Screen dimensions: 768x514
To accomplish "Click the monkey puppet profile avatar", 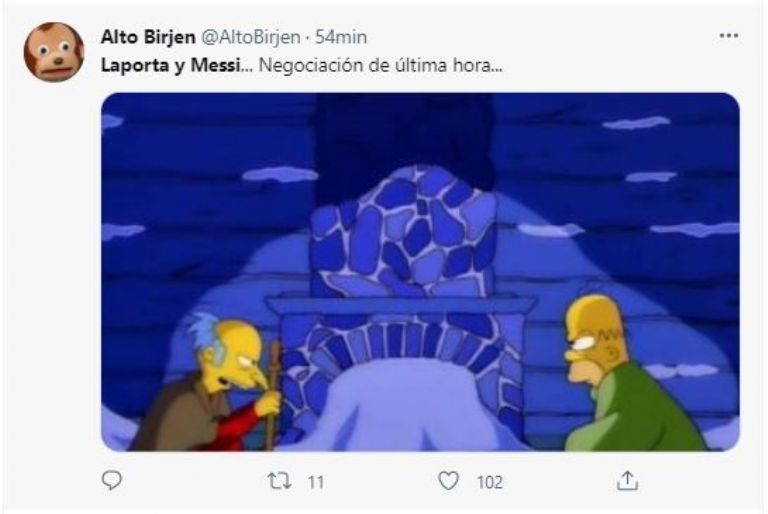I will (54, 52).
